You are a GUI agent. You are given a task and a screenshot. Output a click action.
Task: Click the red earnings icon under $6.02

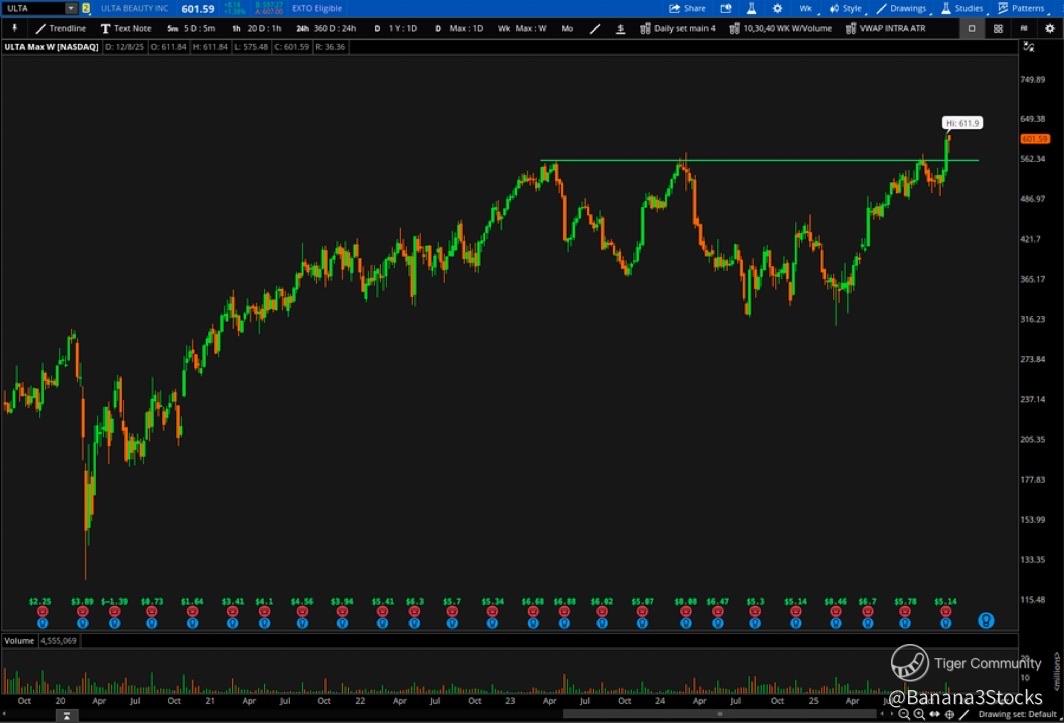coord(602,612)
